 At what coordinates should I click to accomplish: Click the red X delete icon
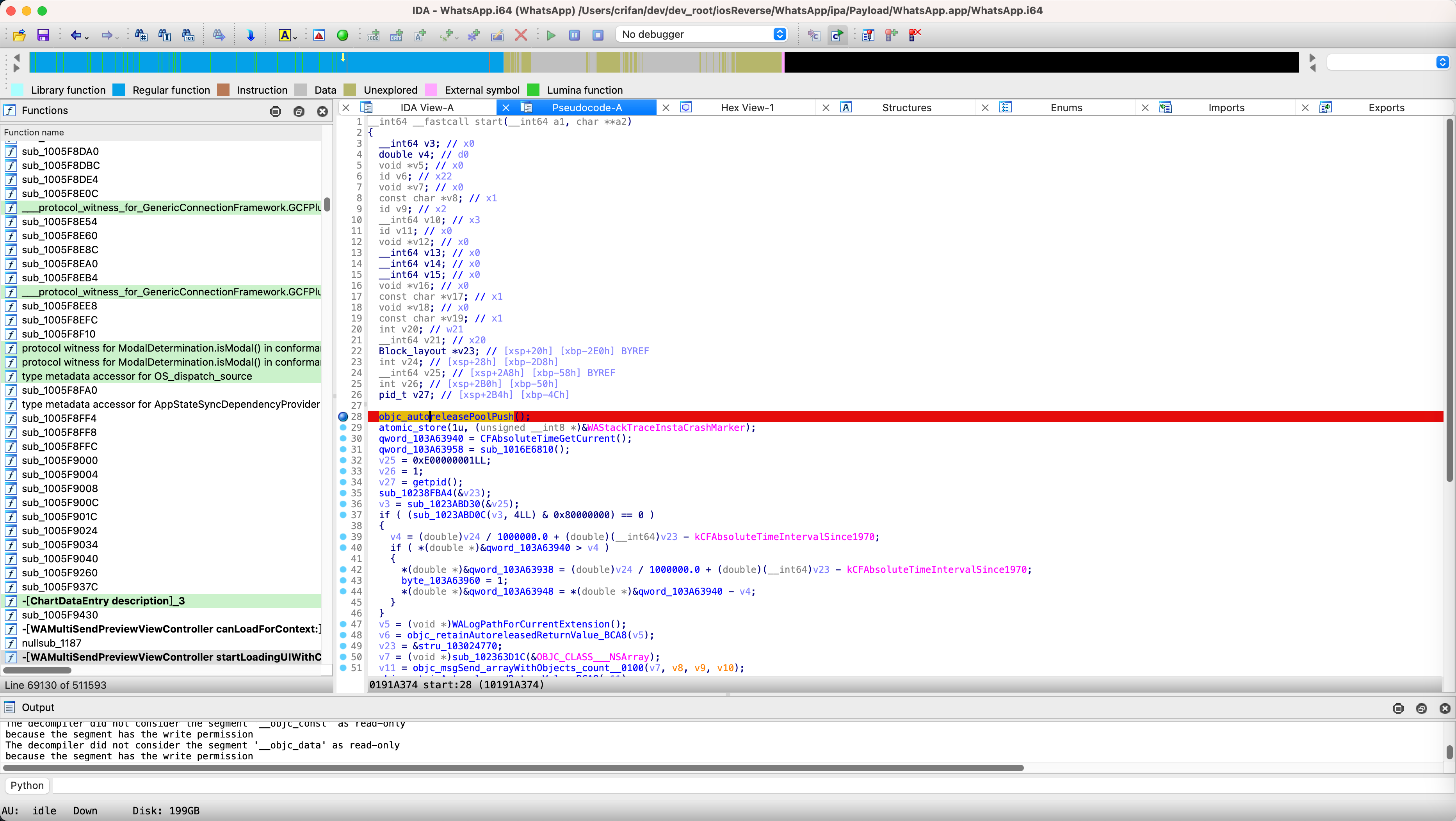pos(521,35)
